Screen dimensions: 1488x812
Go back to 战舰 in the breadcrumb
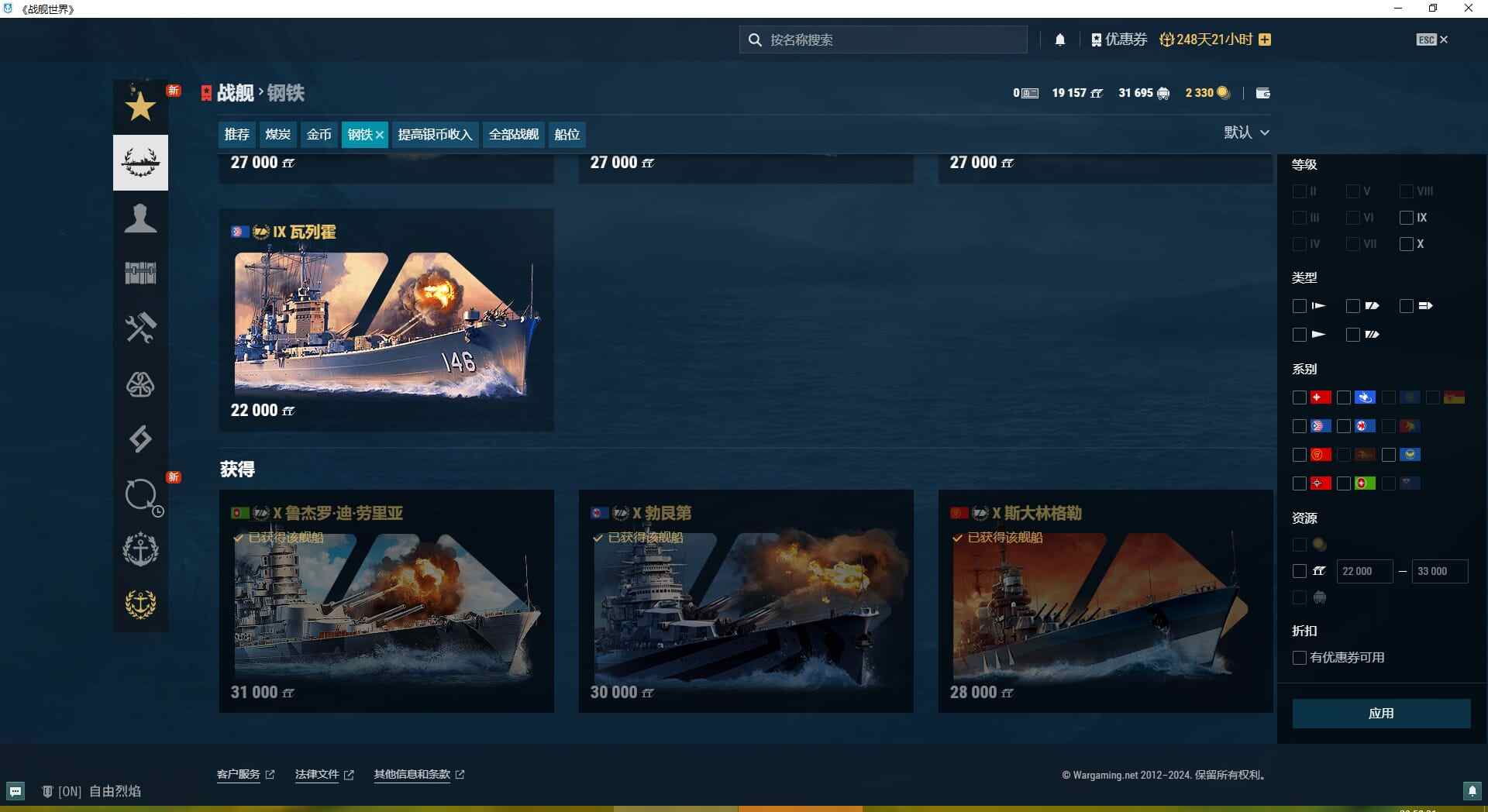236,93
